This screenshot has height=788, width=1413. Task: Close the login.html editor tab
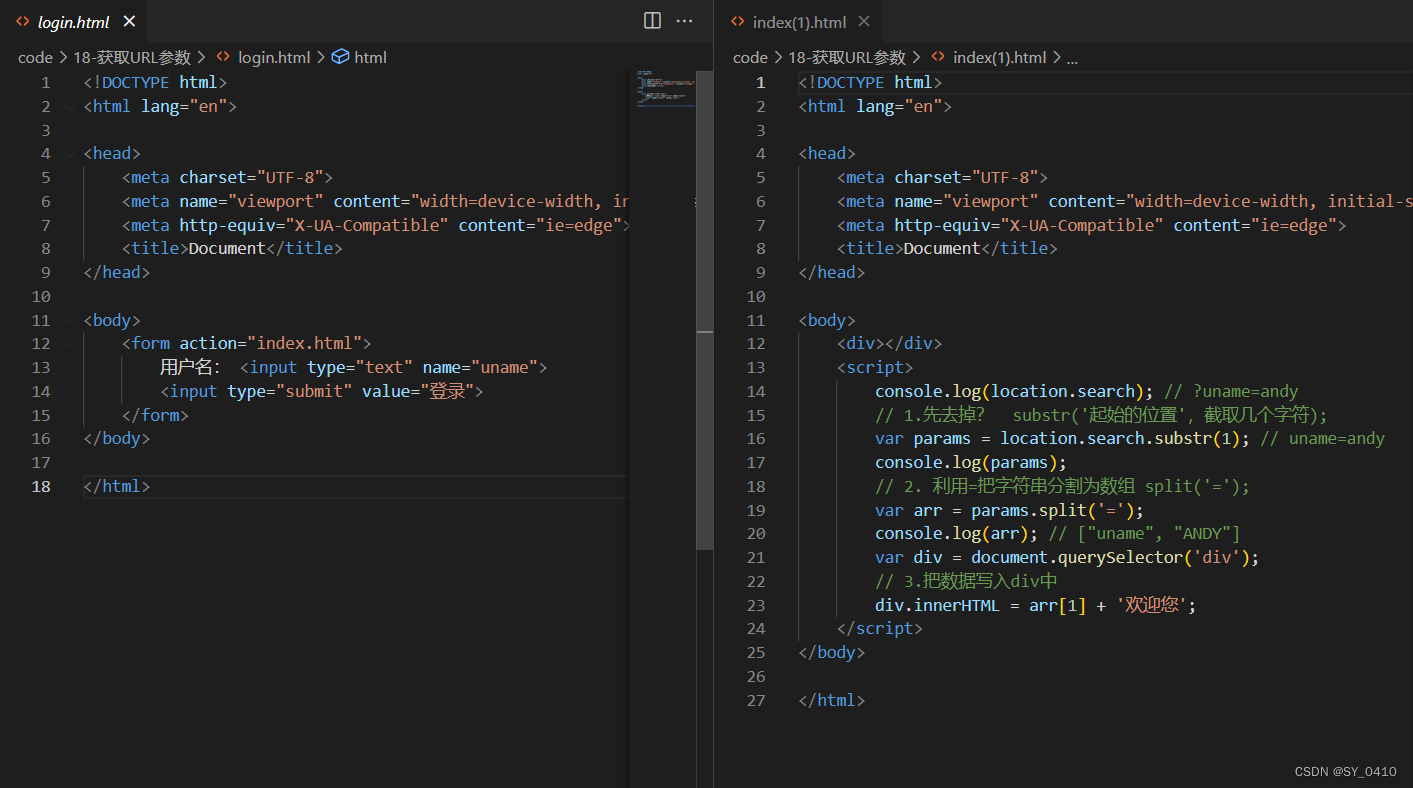pyautogui.click(x=128, y=21)
